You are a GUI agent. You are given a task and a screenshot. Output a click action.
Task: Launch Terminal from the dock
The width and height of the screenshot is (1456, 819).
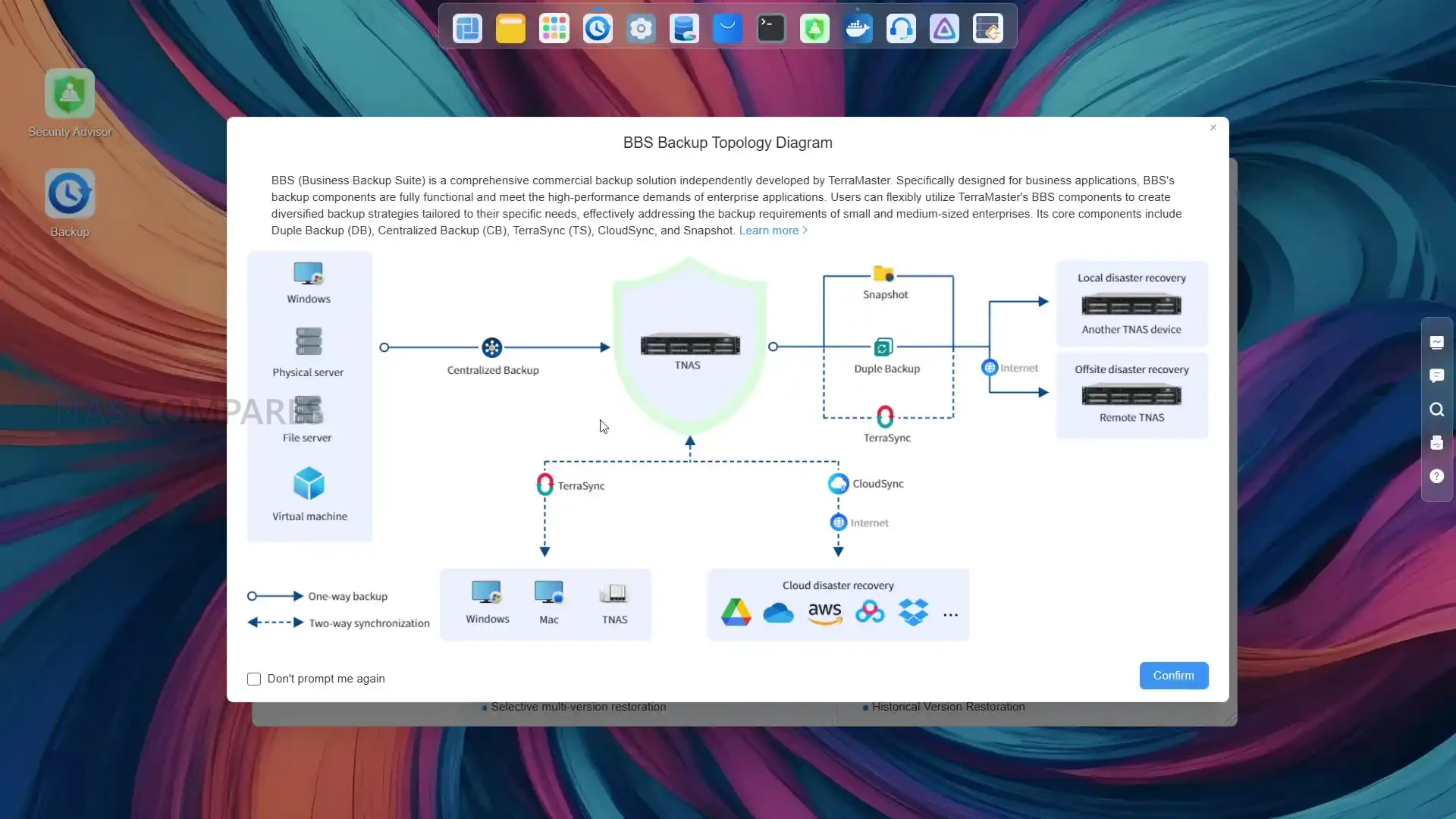click(x=771, y=29)
